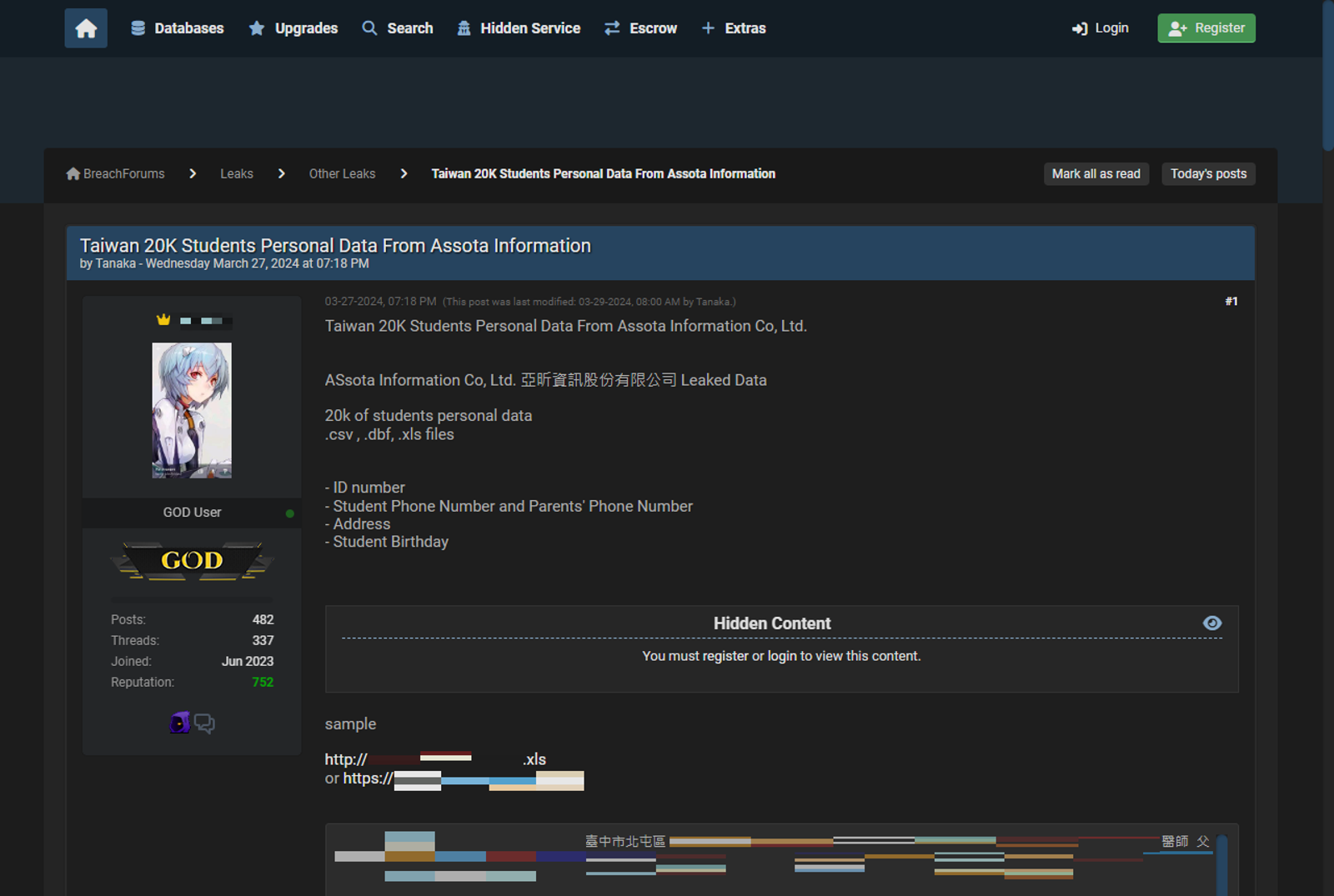1334x896 pixels.
Task: Go to the Other Leaks breadcrumb
Action: 342,173
